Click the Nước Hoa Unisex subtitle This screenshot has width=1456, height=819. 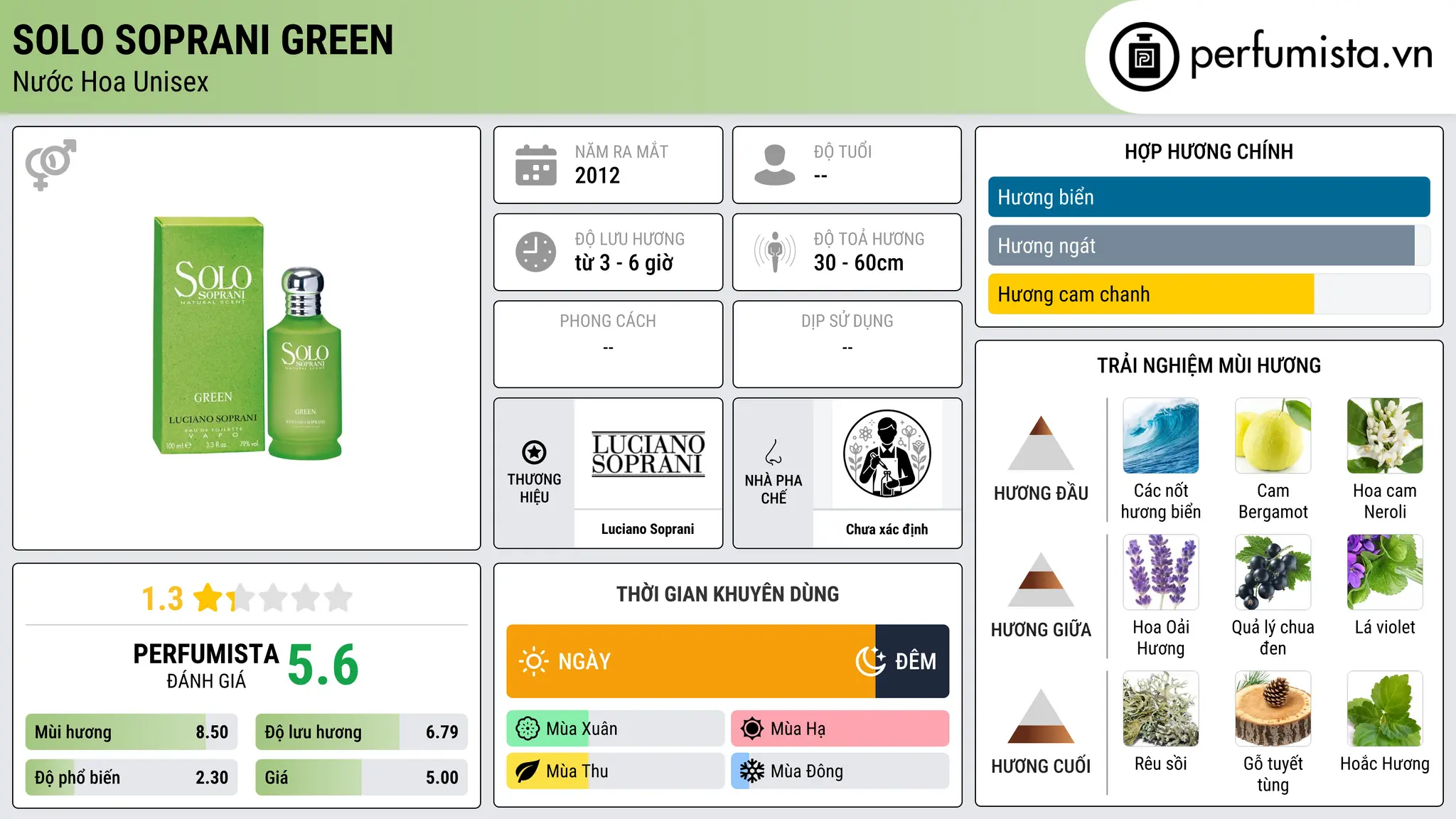click(110, 82)
